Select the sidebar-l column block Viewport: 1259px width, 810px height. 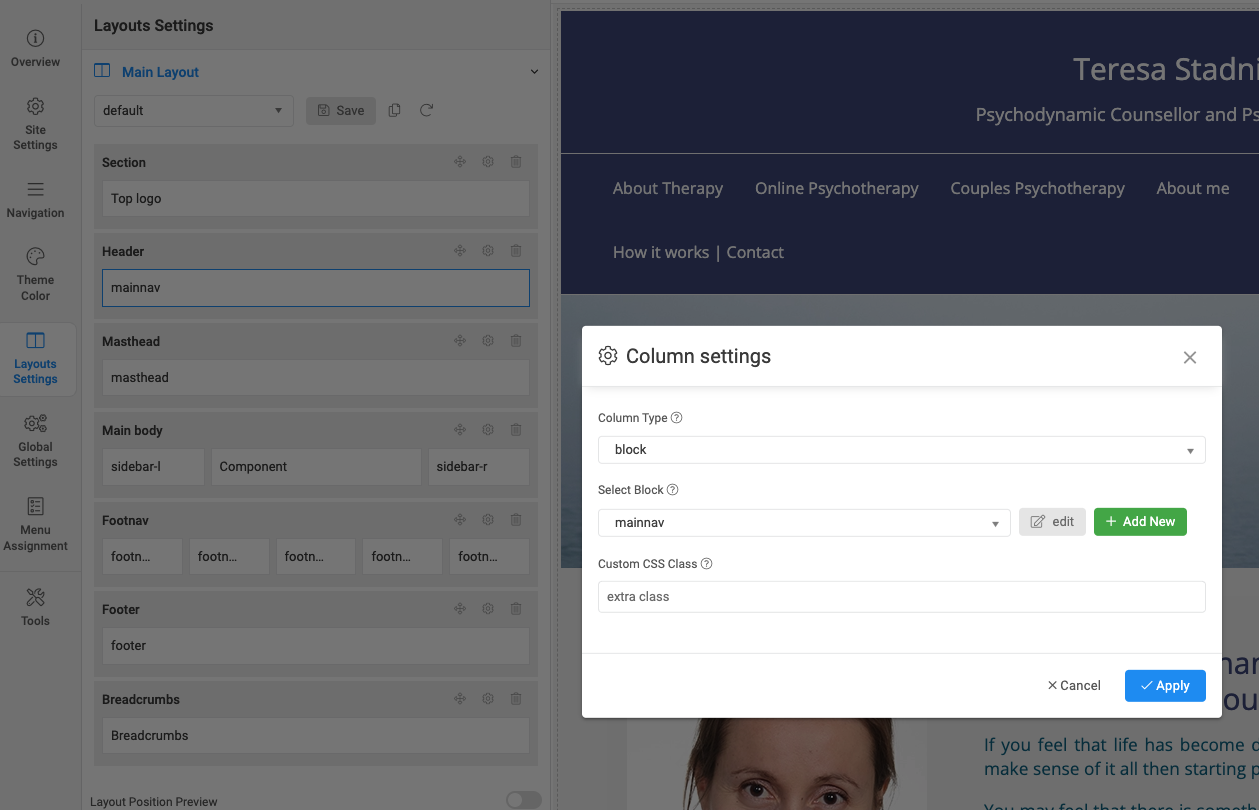point(153,467)
